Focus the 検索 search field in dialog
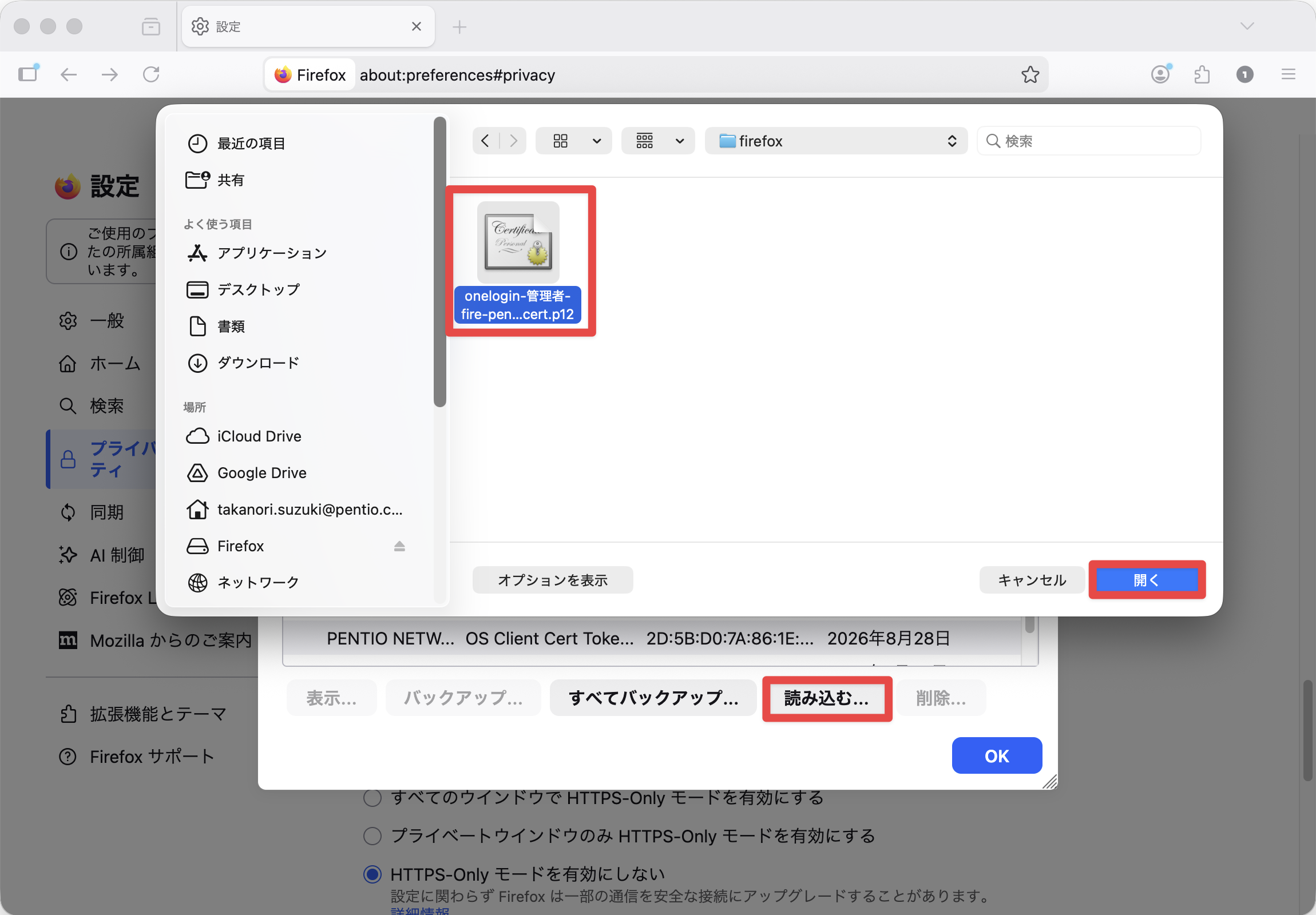Screen dimensions: 1316x915 [x=1088, y=141]
